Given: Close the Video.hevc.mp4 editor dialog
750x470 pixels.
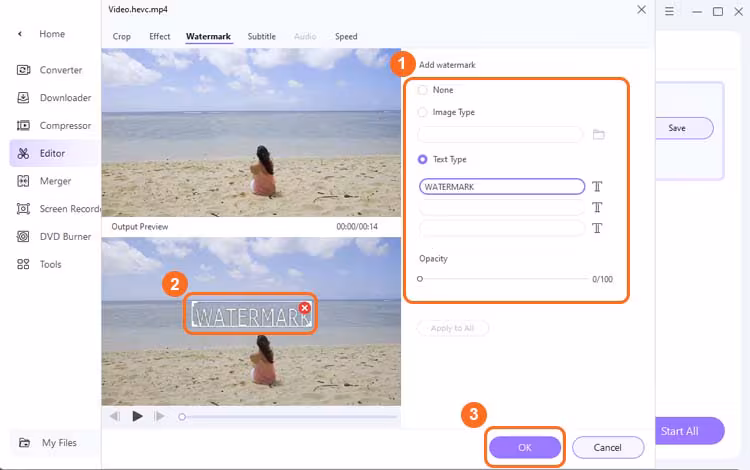Looking at the screenshot, I should (641, 10).
